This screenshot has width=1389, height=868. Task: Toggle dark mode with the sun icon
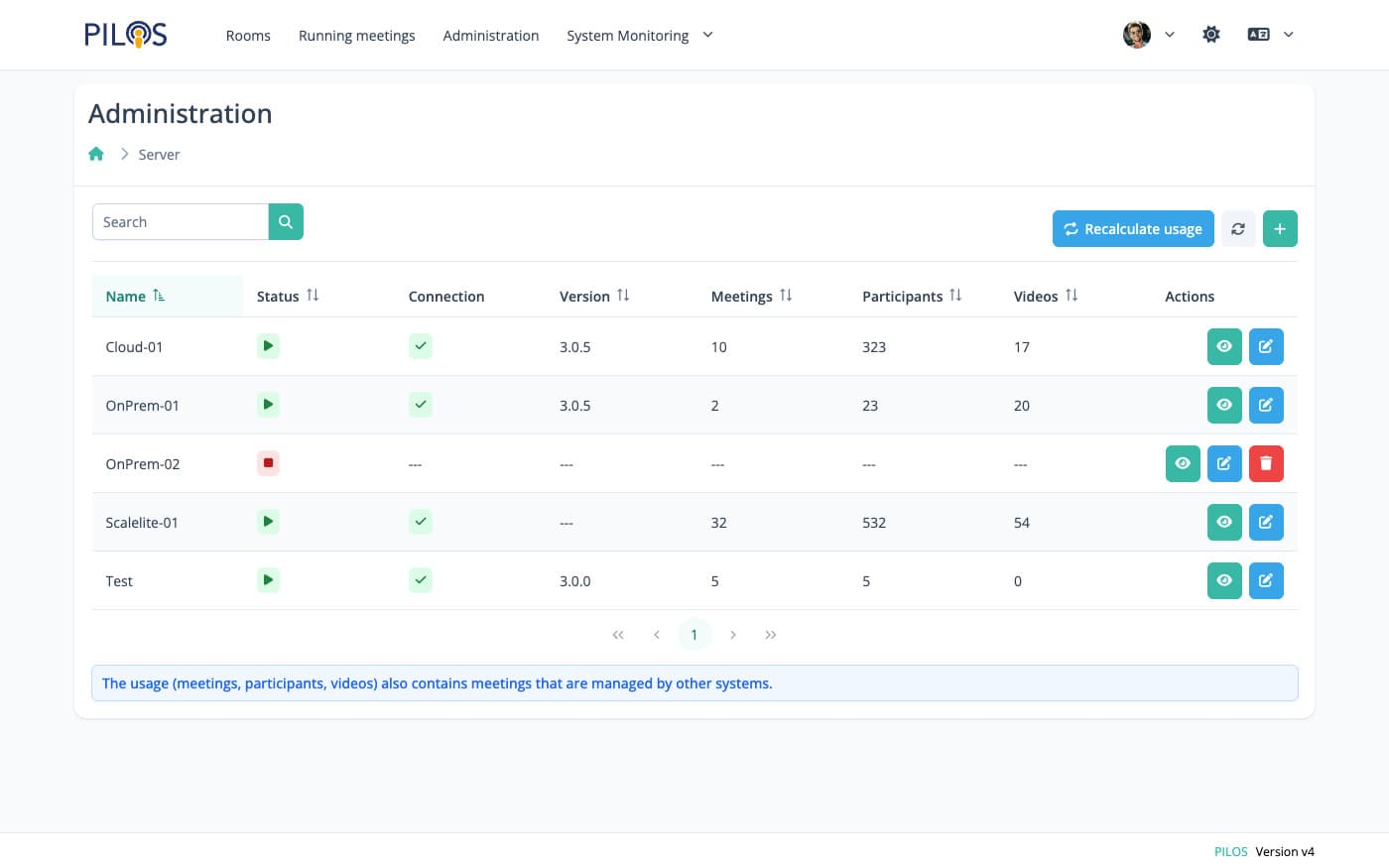tap(1211, 35)
